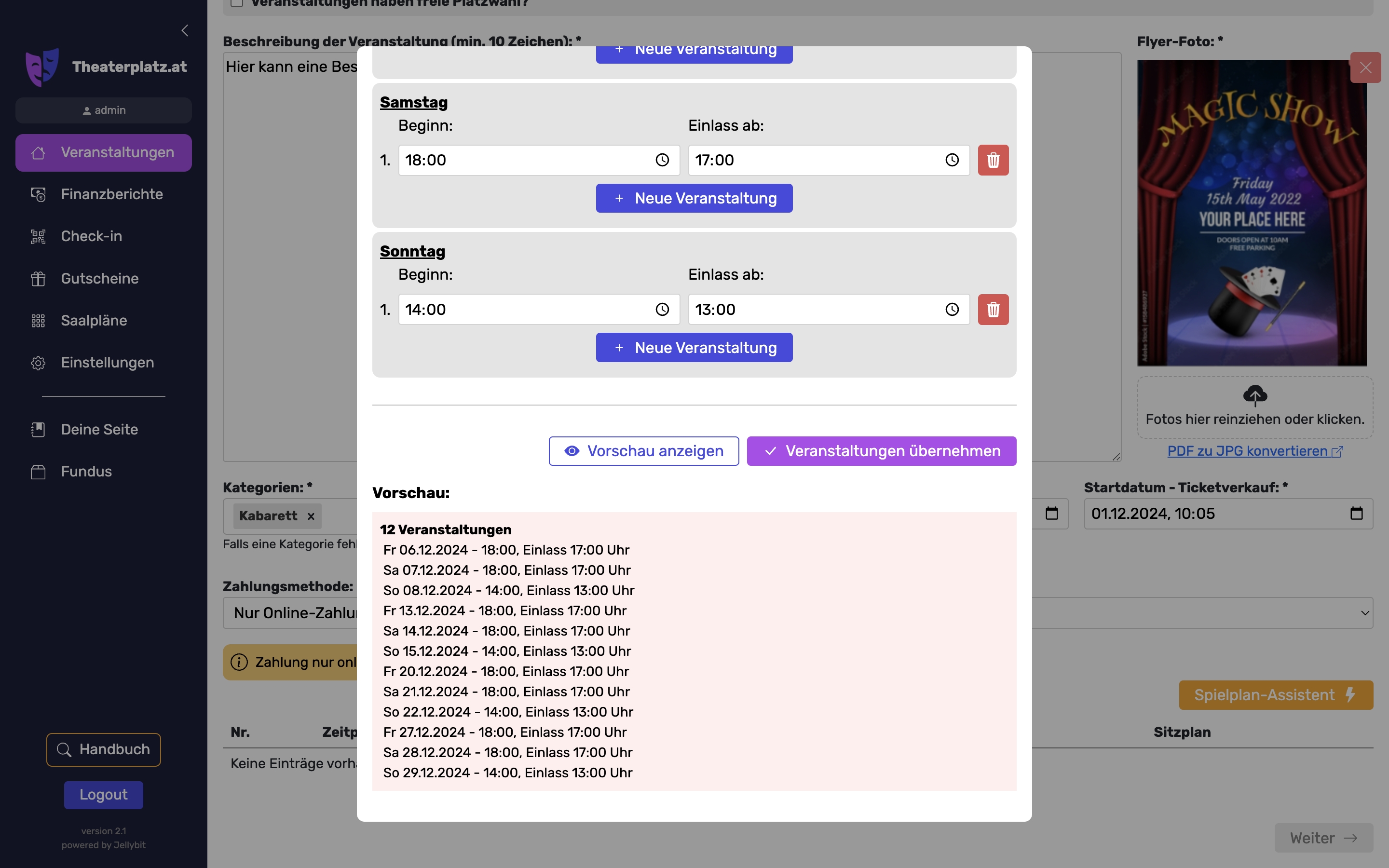Remove the flyer photo with the red X

pyautogui.click(x=1365, y=68)
